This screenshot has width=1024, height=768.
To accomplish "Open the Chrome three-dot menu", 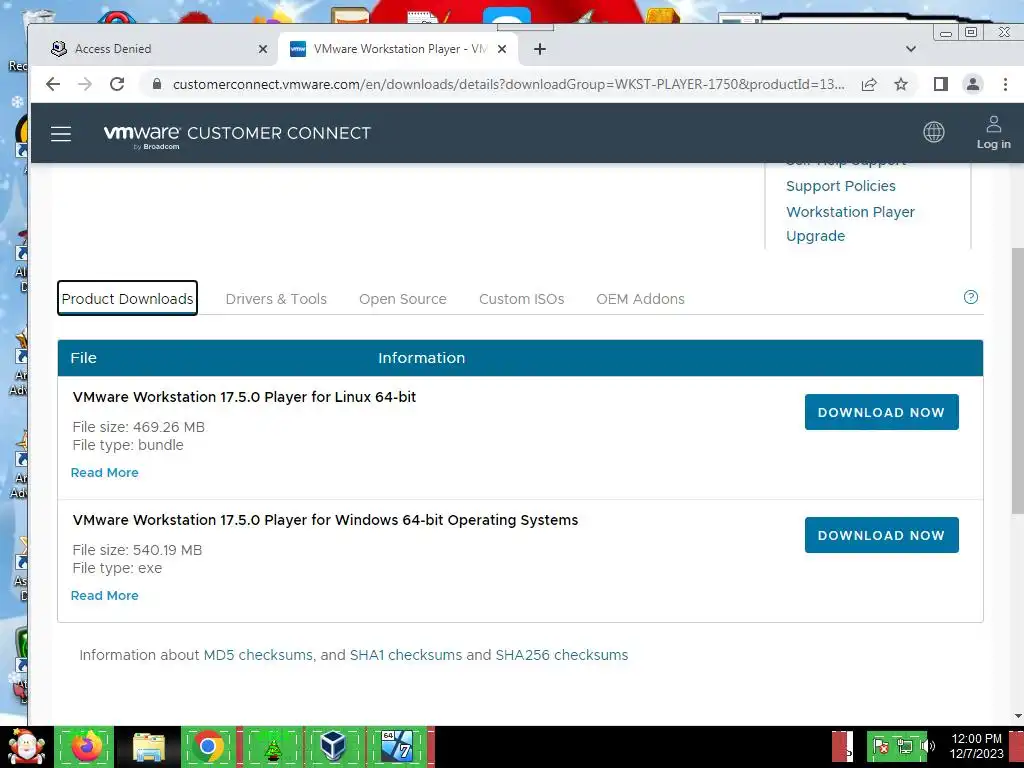I will (x=1005, y=84).
